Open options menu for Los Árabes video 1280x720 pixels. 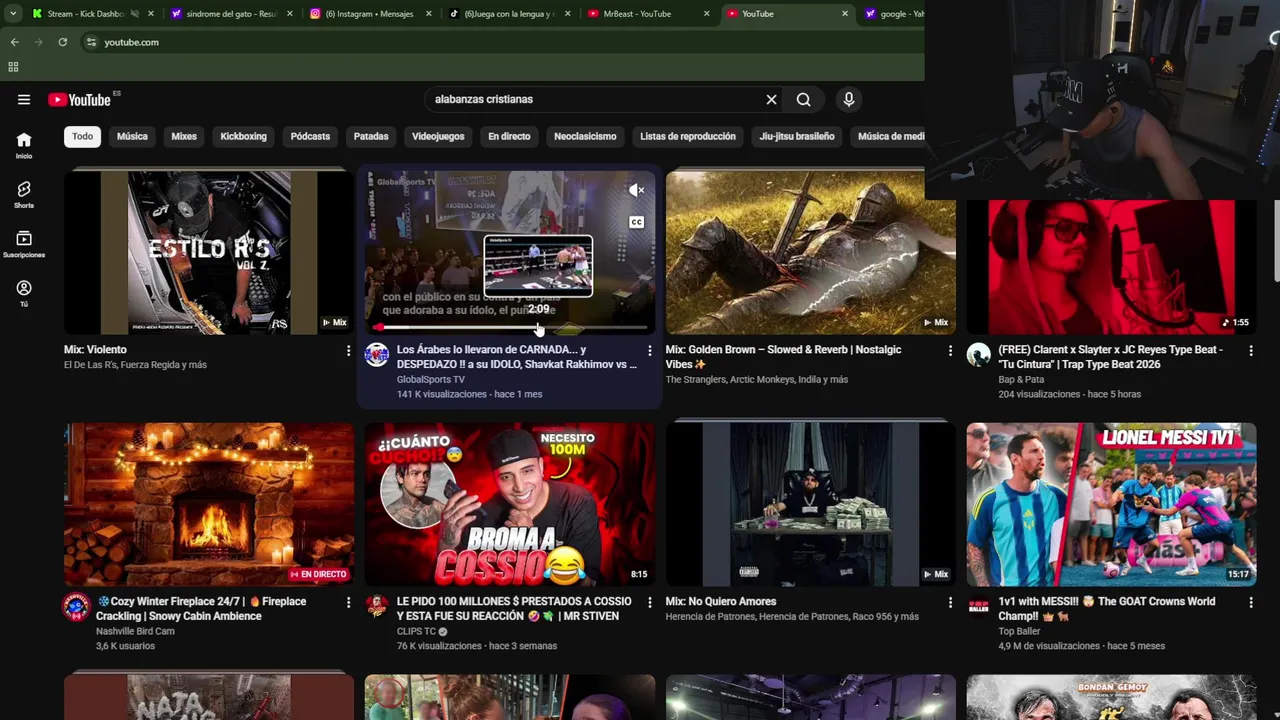pyautogui.click(x=649, y=351)
